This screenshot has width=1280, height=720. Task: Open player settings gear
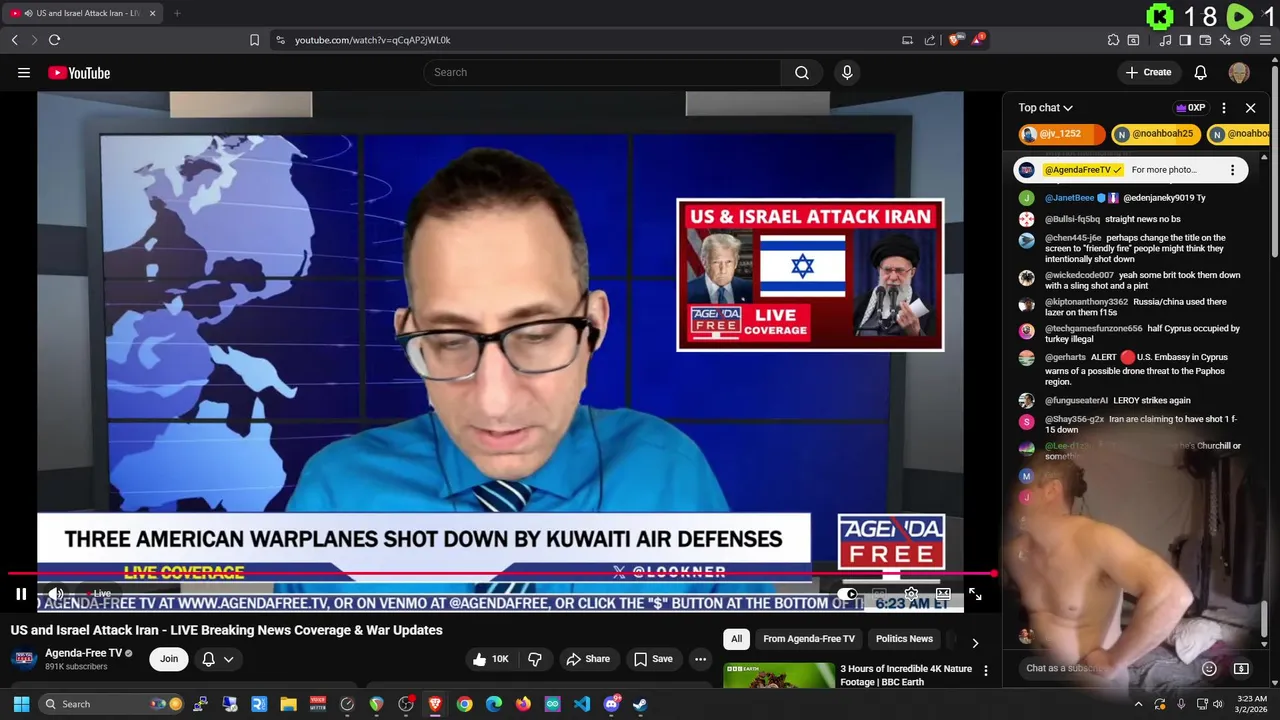click(x=911, y=594)
